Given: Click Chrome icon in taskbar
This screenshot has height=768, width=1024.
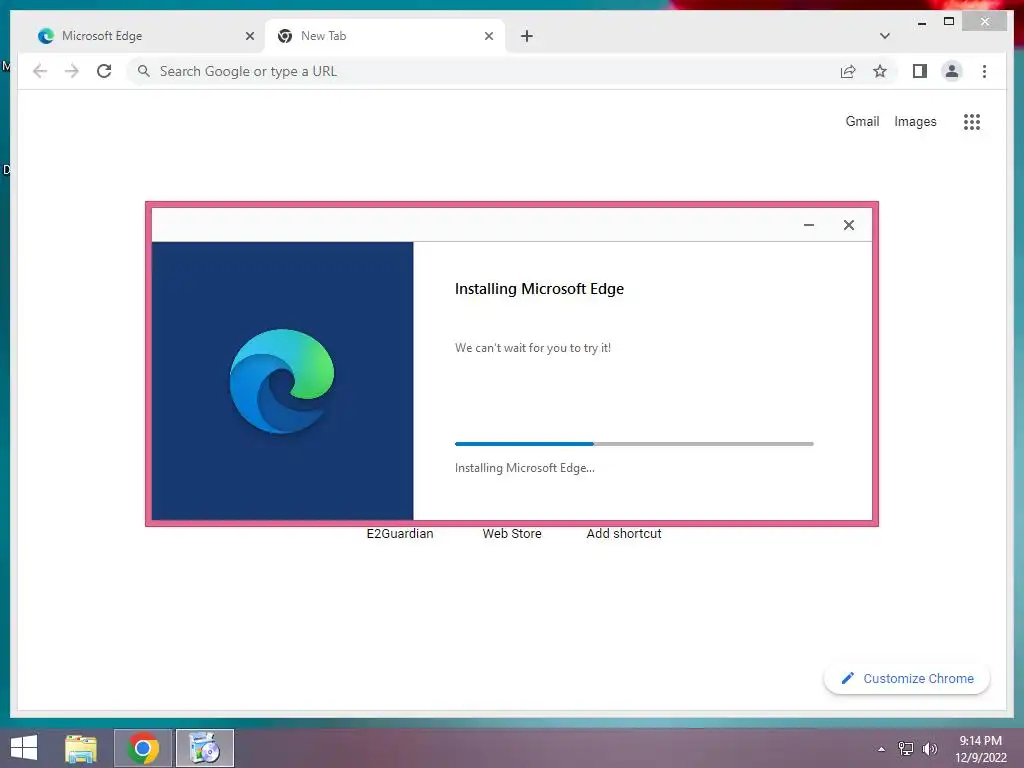Looking at the screenshot, I should pyautogui.click(x=143, y=748).
